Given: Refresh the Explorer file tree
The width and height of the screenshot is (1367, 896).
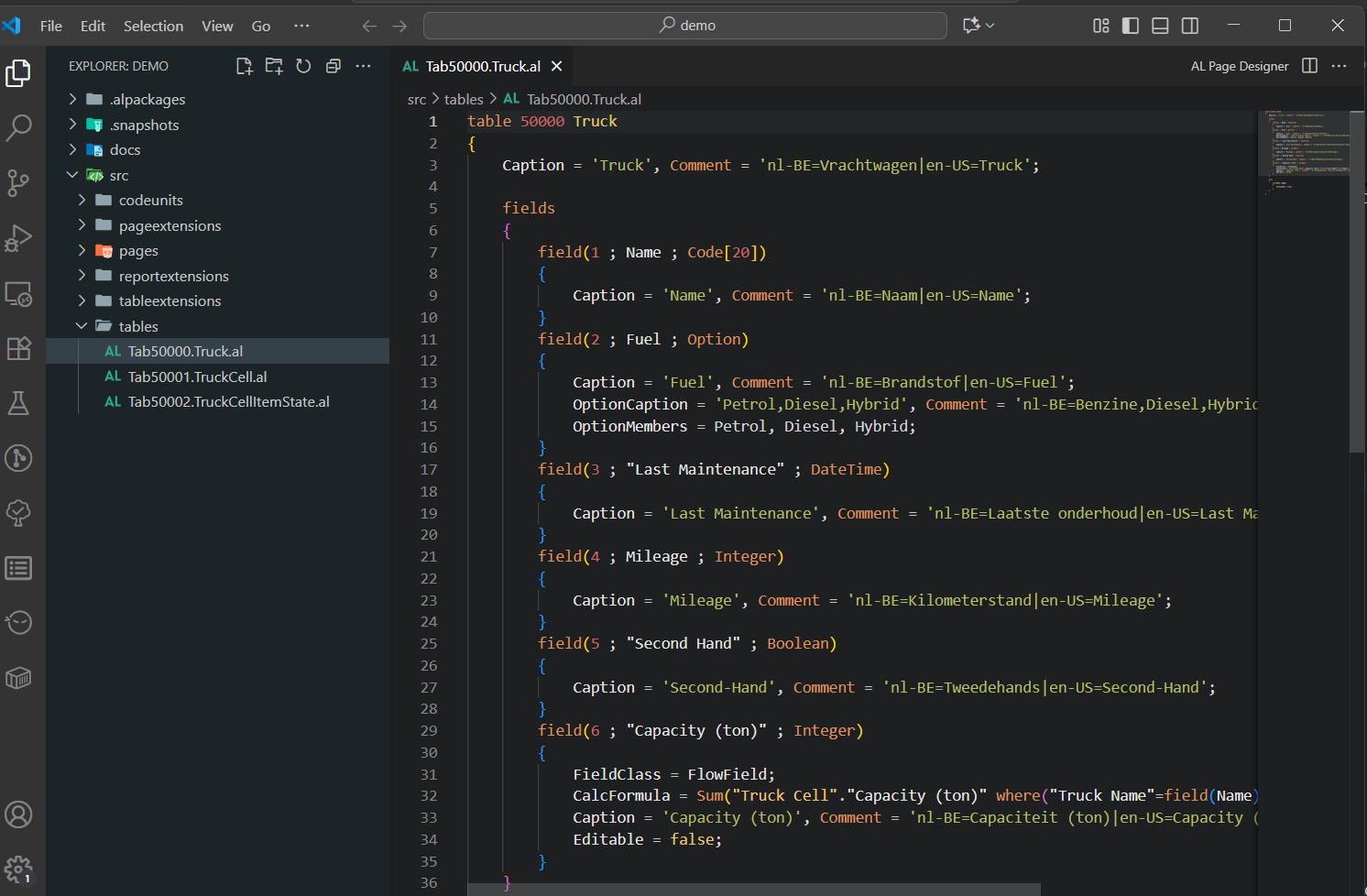Looking at the screenshot, I should click(303, 66).
